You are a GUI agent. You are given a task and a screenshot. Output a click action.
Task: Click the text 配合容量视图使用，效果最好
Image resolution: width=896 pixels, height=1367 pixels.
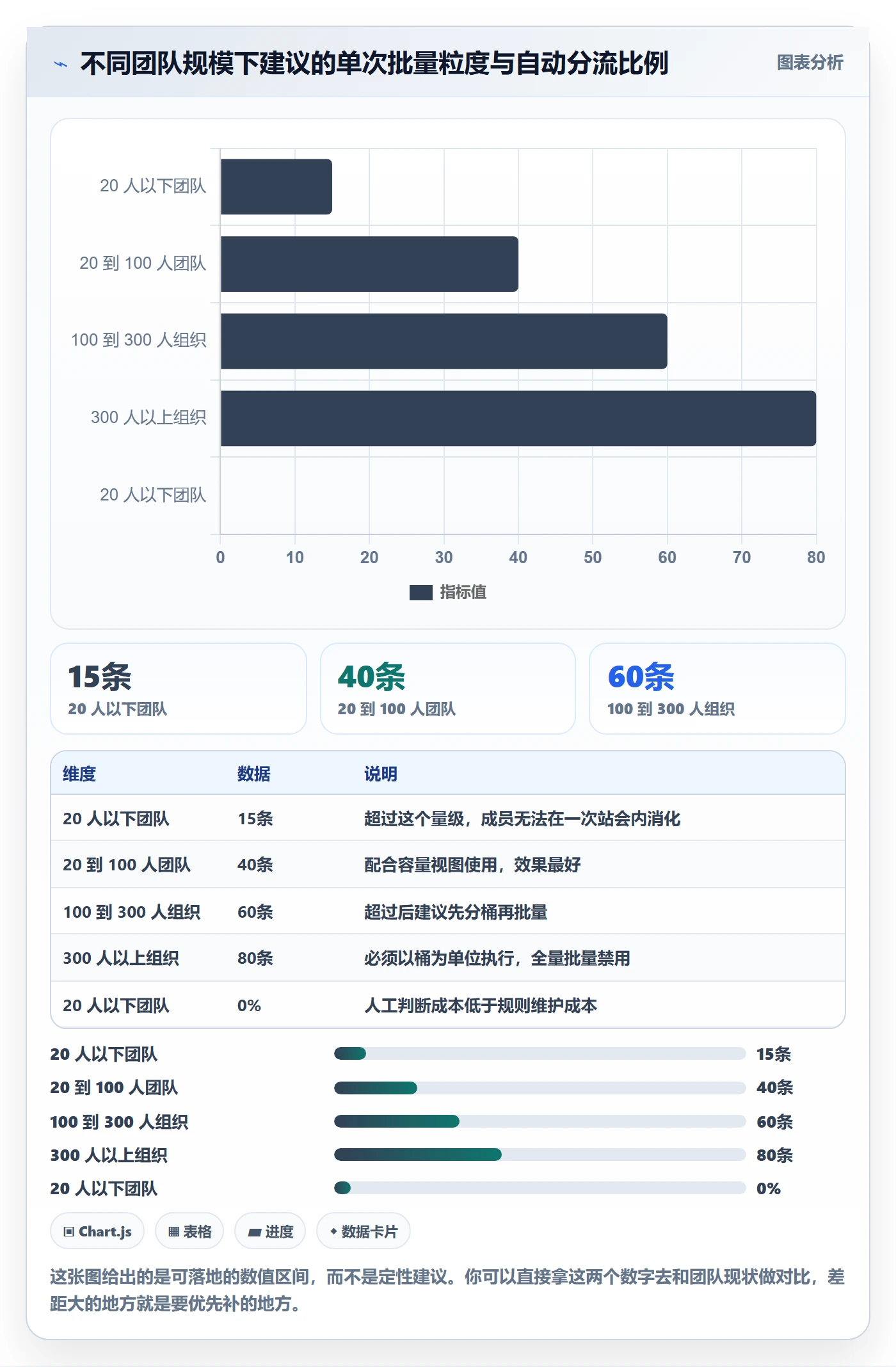click(x=472, y=865)
